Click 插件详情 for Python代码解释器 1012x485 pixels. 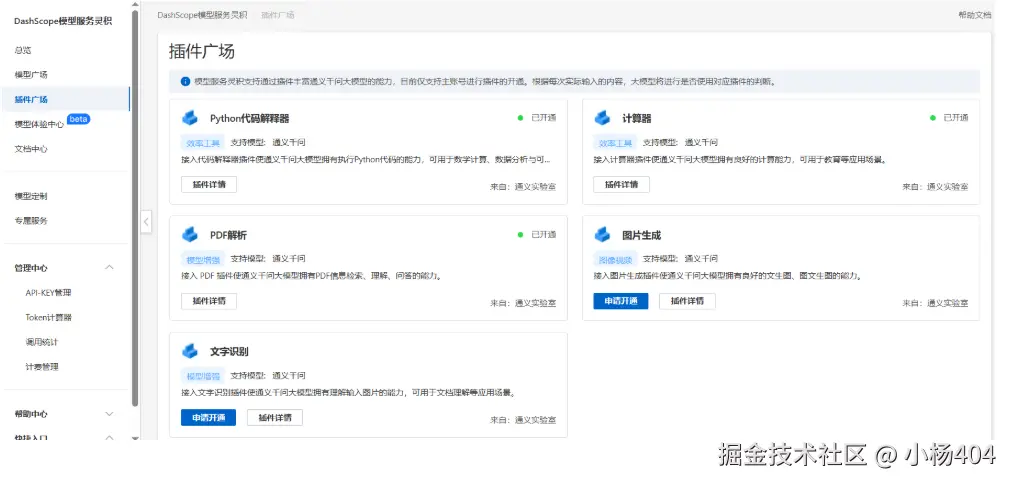209,184
